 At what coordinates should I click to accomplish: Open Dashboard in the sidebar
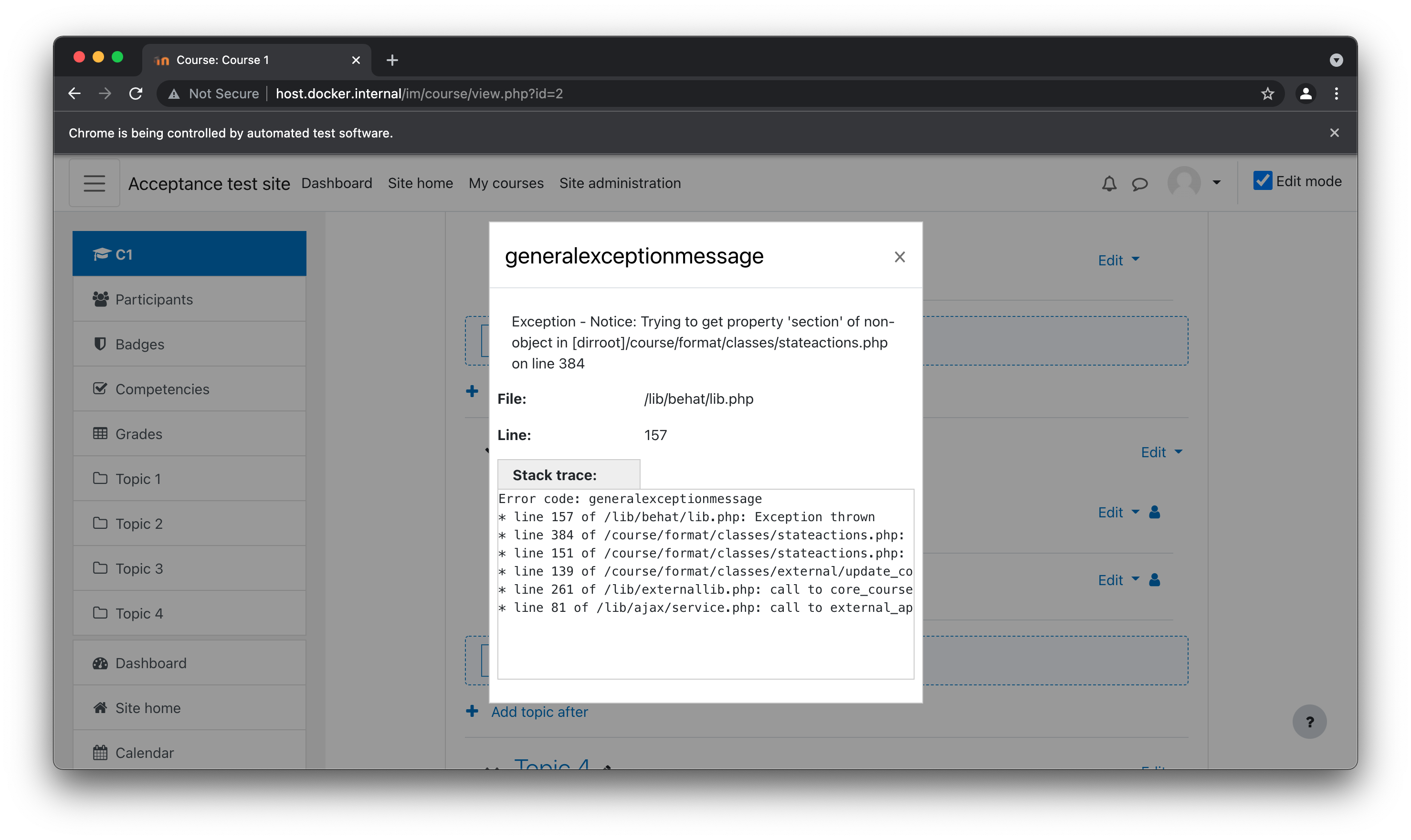pyautogui.click(x=189, y=663)
